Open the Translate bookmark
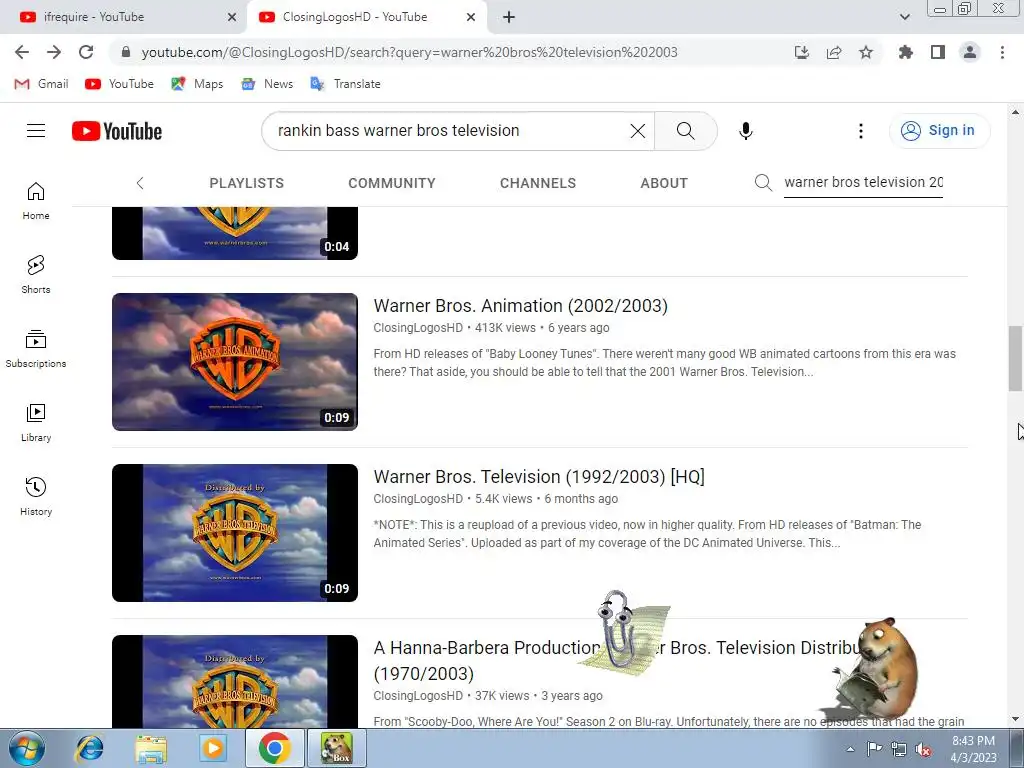This screenshot has width=1024, height=768. point(345,84)
